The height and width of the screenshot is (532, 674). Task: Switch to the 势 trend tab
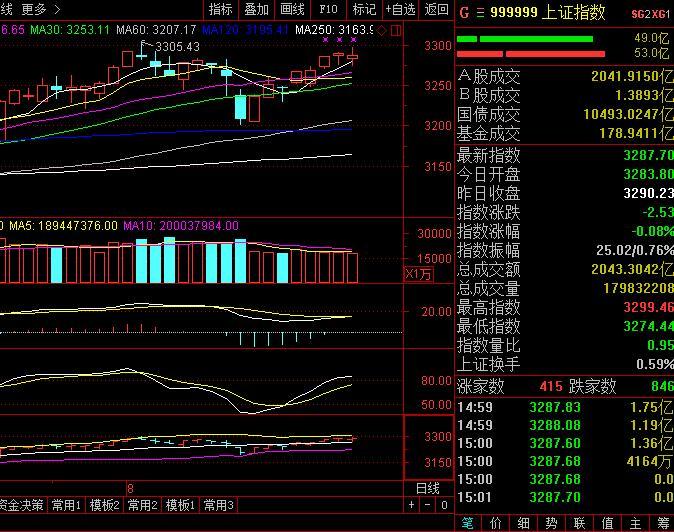click(x=551, y=523)
